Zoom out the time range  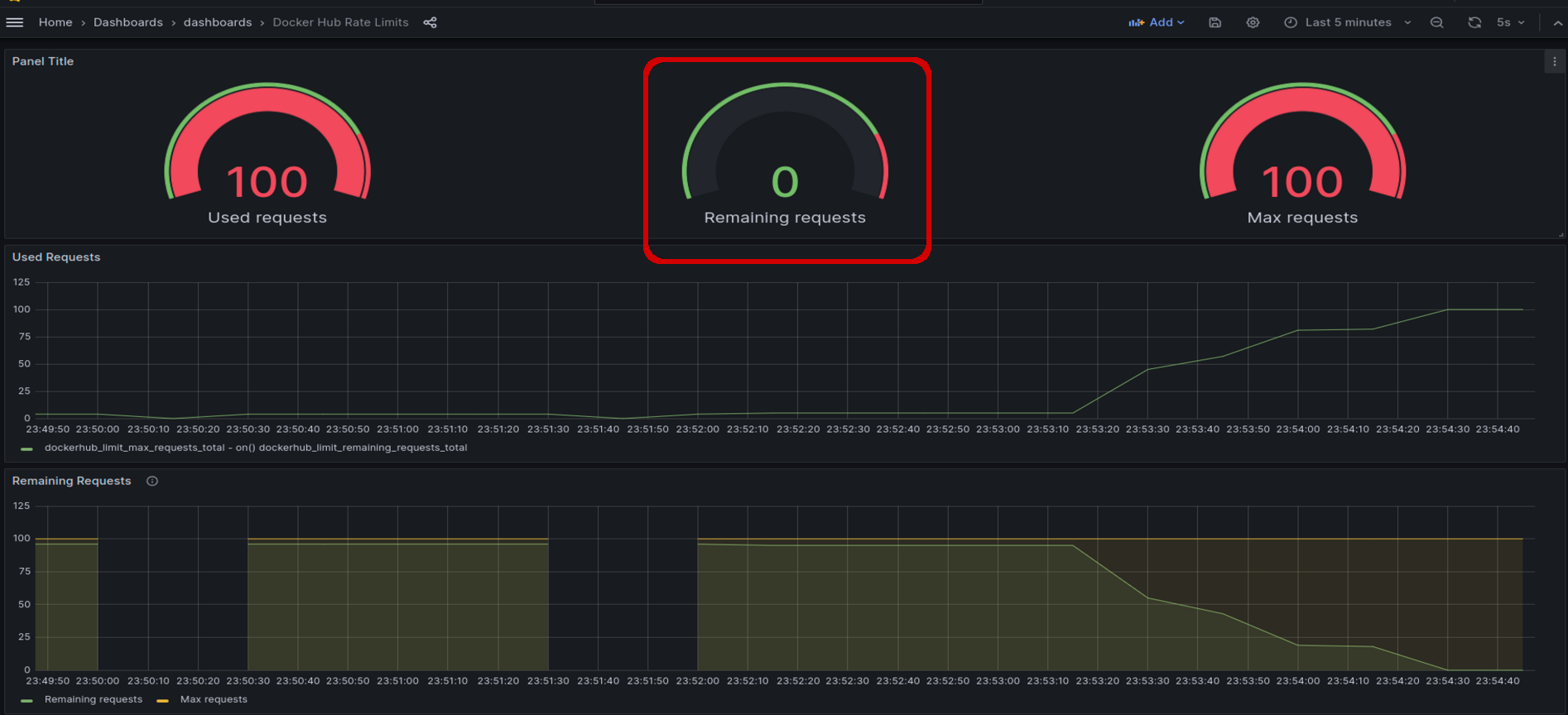[x=1437, y=22]
